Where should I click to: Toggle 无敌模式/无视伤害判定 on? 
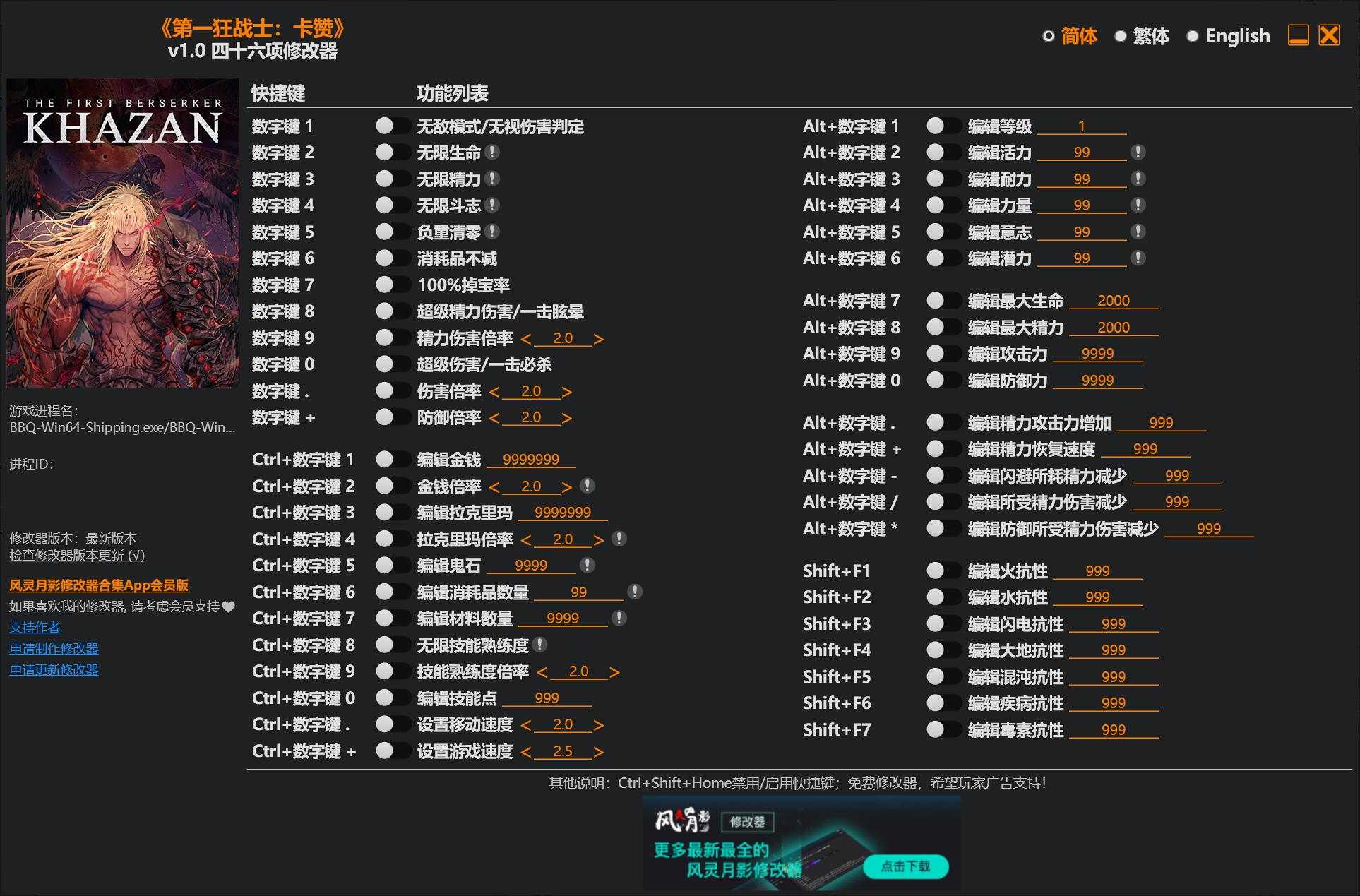point(393,126)
